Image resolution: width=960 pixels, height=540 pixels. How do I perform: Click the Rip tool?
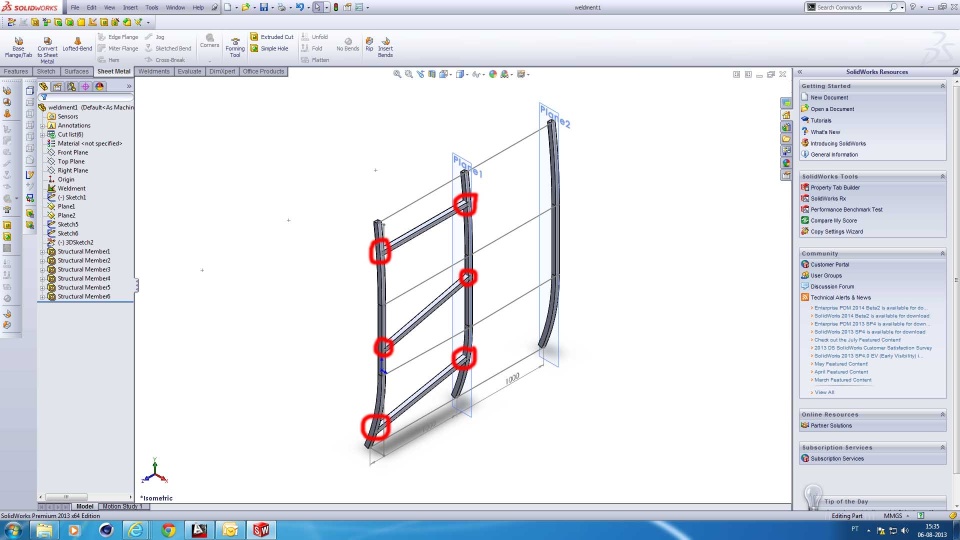click(369, 44)
